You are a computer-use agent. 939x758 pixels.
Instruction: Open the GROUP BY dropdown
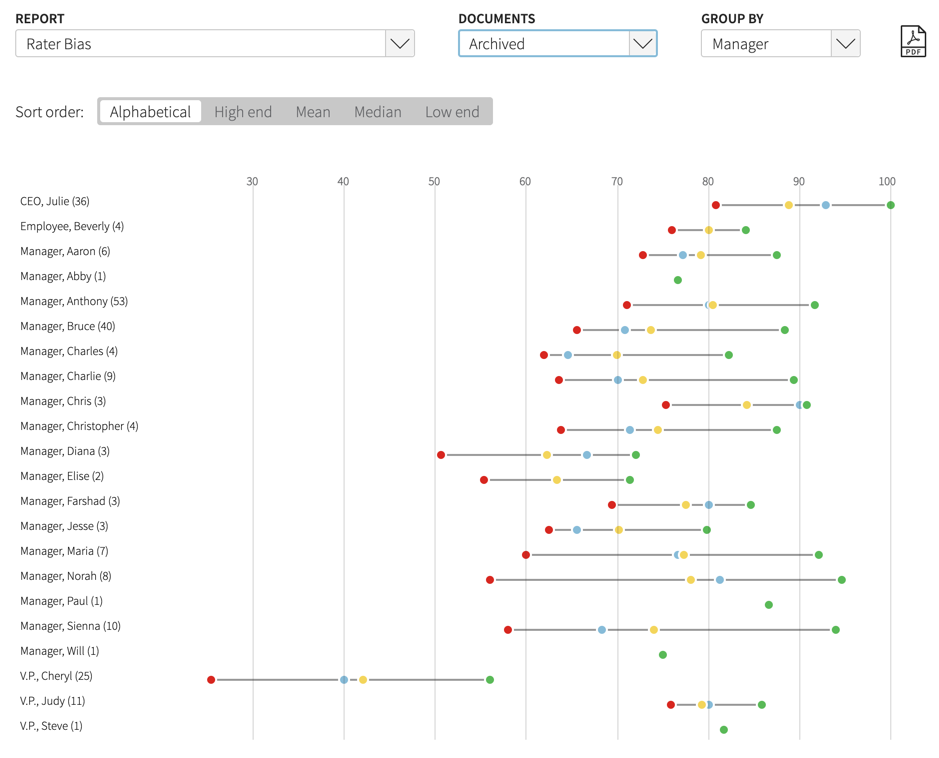tap(845, 43)
